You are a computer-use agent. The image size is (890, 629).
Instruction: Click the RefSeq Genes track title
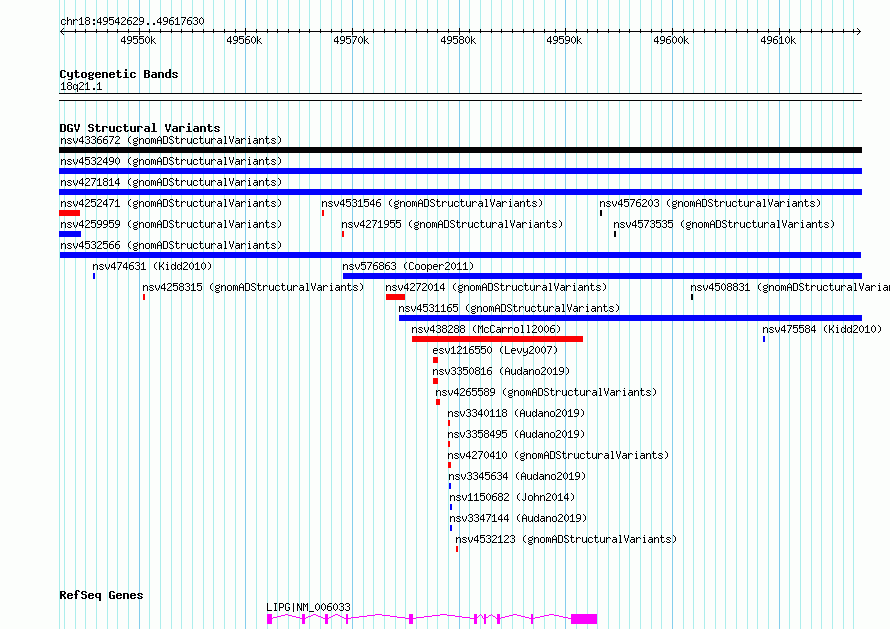click(101, 595)
